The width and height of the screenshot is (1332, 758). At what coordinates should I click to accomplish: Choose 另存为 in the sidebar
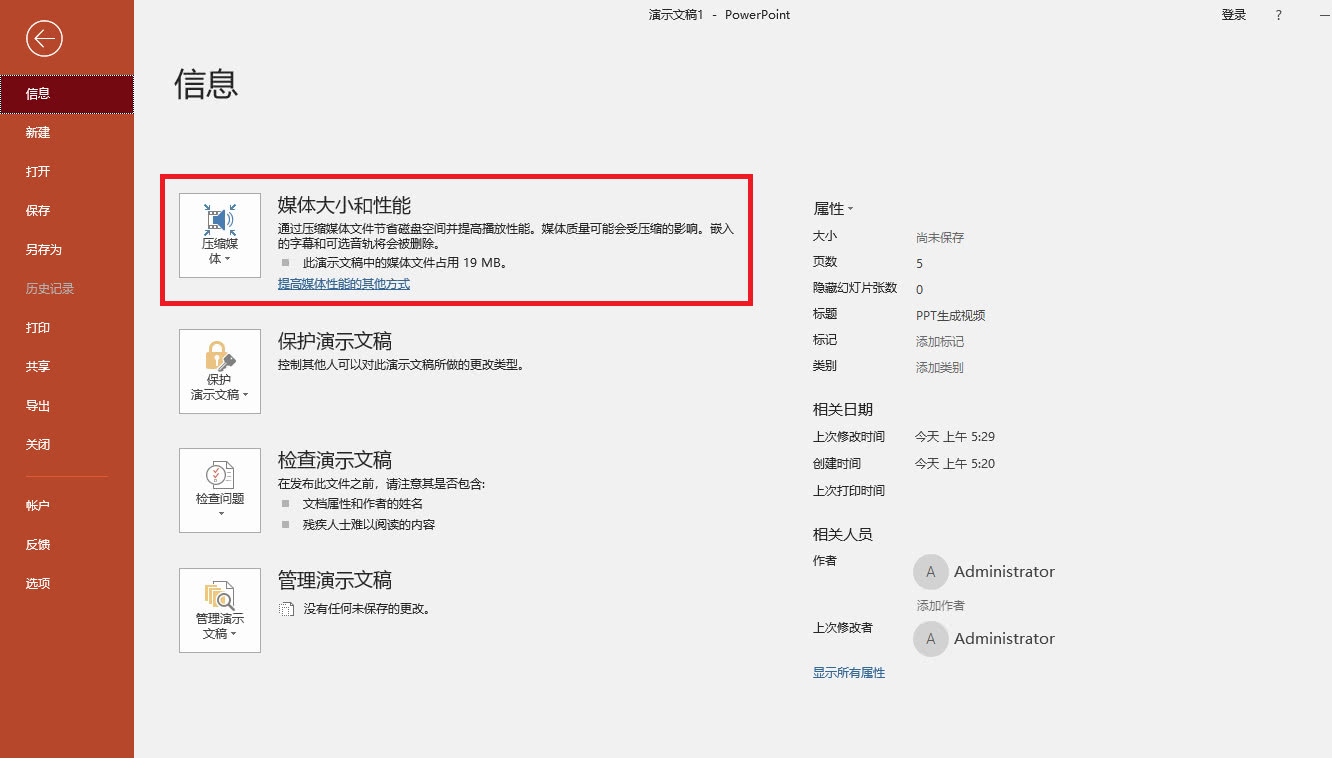click(67, 250)
